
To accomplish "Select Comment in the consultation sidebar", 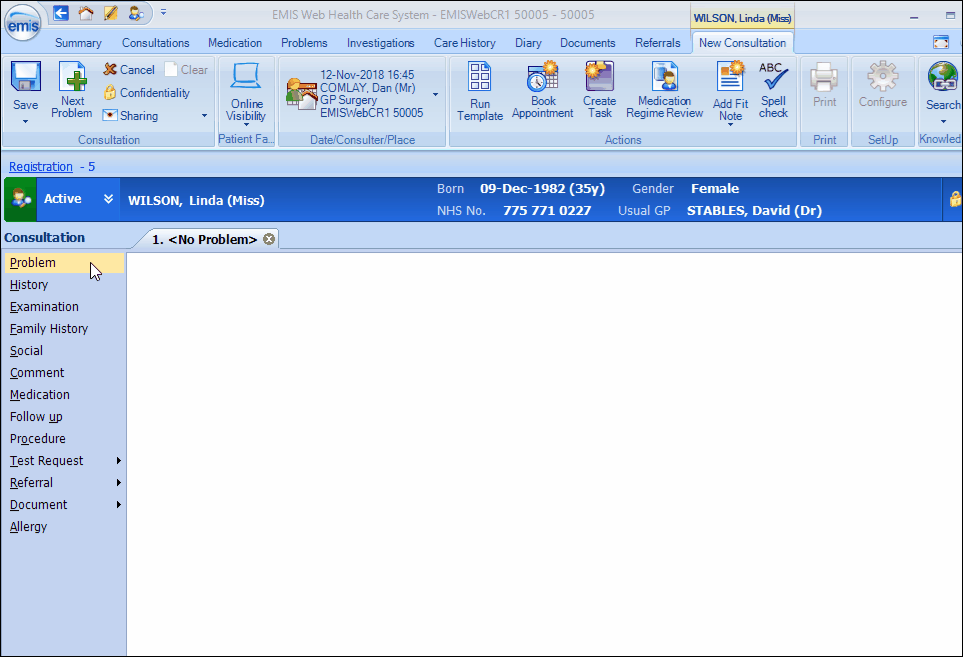I will coord(64,373).
